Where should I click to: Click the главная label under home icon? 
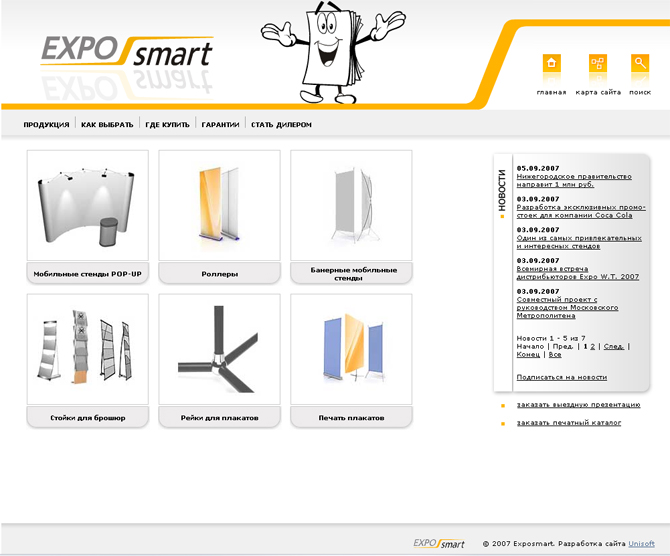point(551,92)
